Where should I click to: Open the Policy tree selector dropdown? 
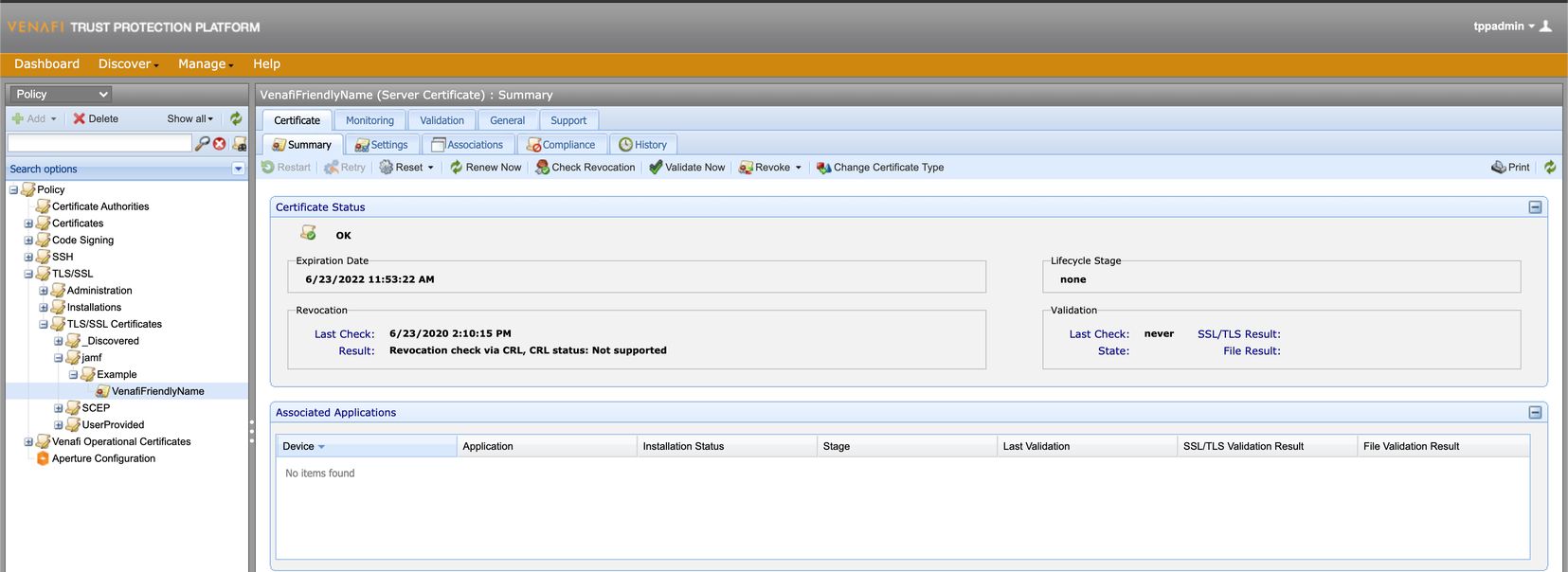tap(61, 94)
